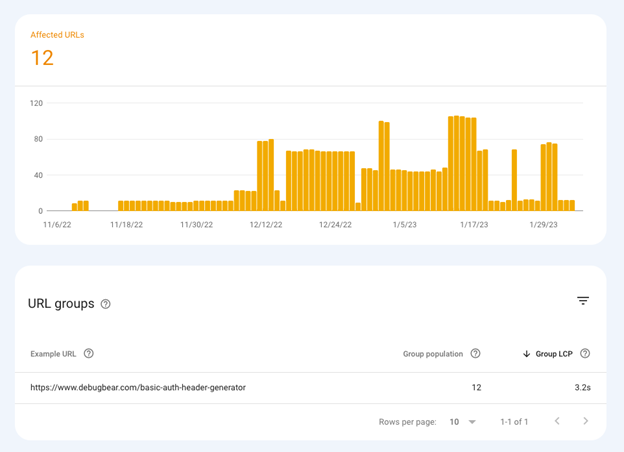Screen dimensions: 624x452
Task: Click the orange Affected URLs label
Action: click(57, 35)
